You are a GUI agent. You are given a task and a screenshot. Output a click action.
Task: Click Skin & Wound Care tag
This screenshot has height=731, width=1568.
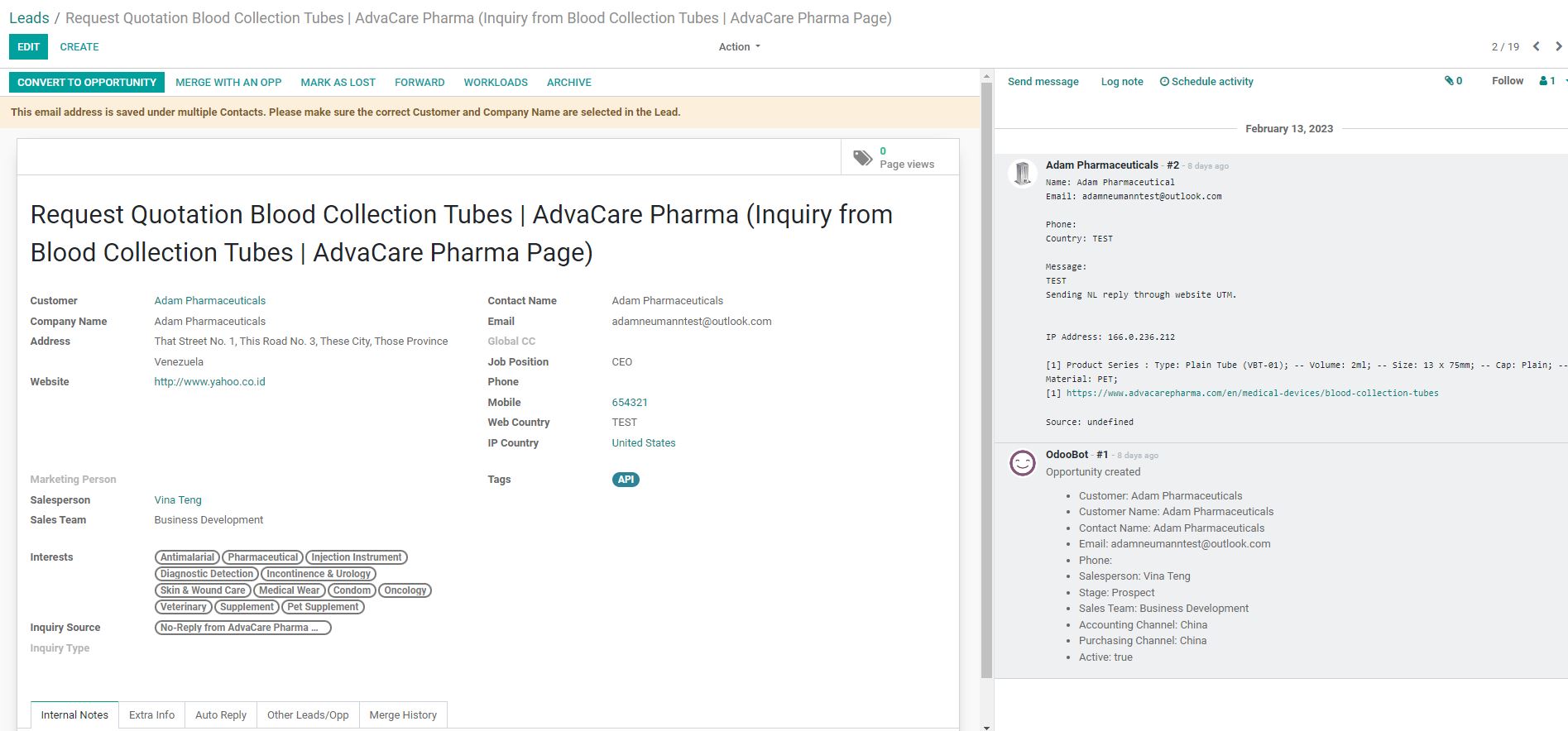click(x=203, y=590)
